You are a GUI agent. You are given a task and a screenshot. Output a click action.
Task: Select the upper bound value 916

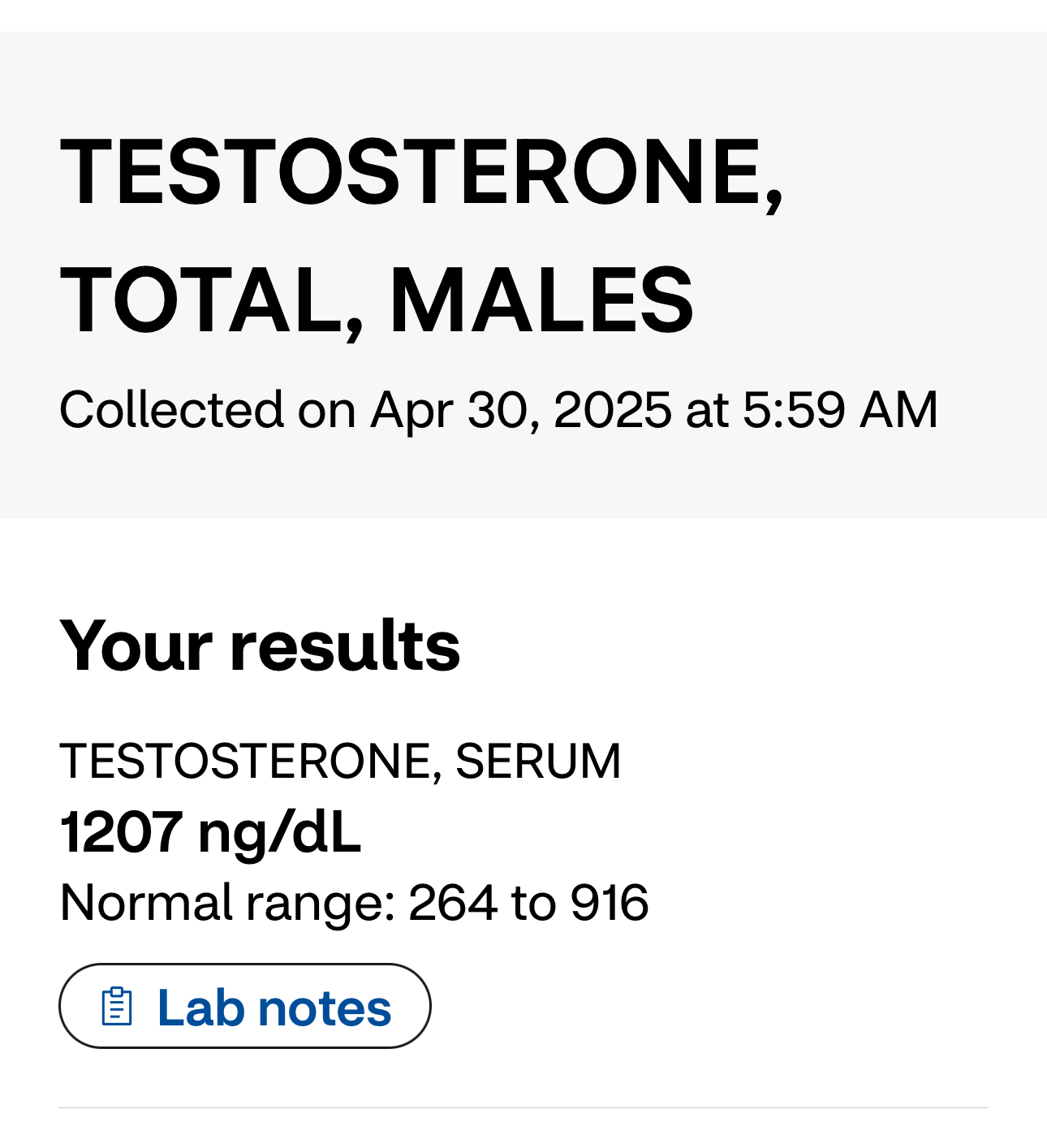pos(610,903)
